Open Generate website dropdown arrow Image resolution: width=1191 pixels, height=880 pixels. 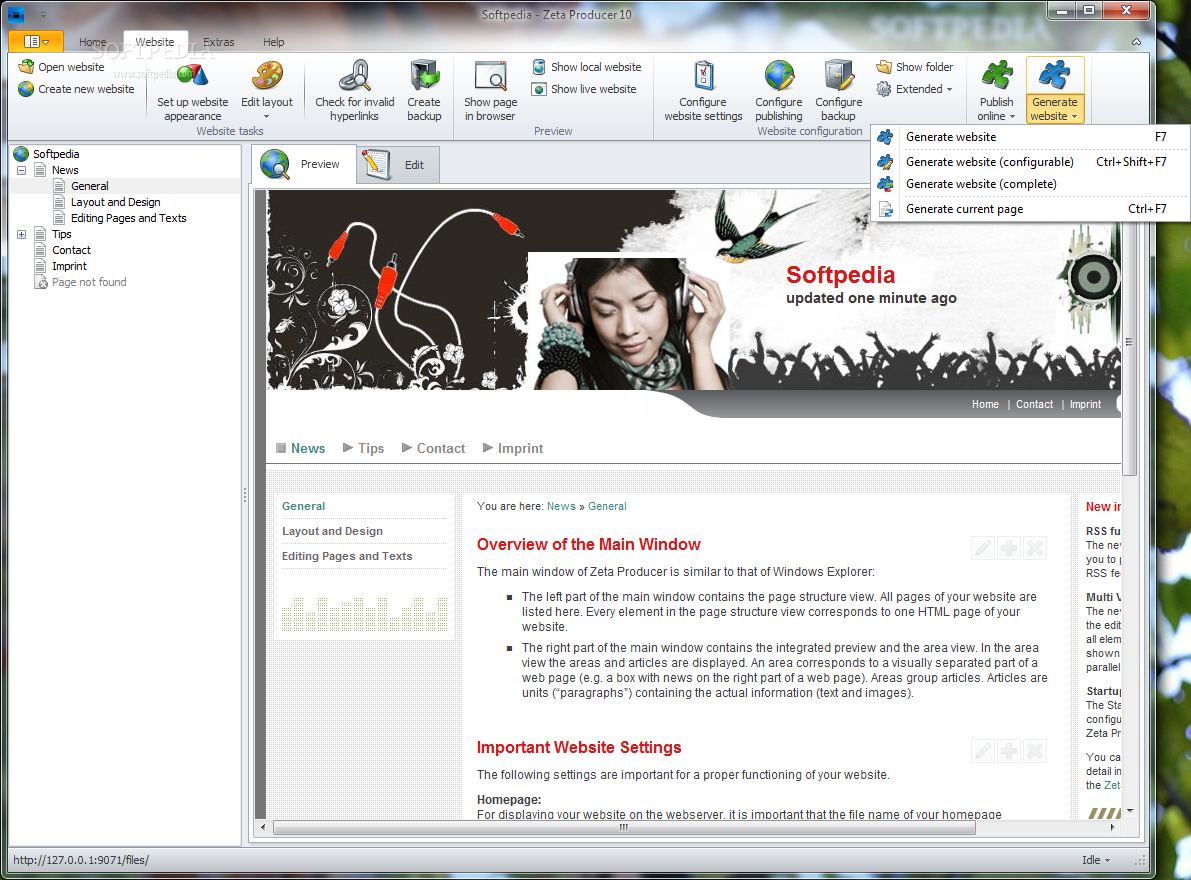pyautogui.click(x=1074, y=117)
